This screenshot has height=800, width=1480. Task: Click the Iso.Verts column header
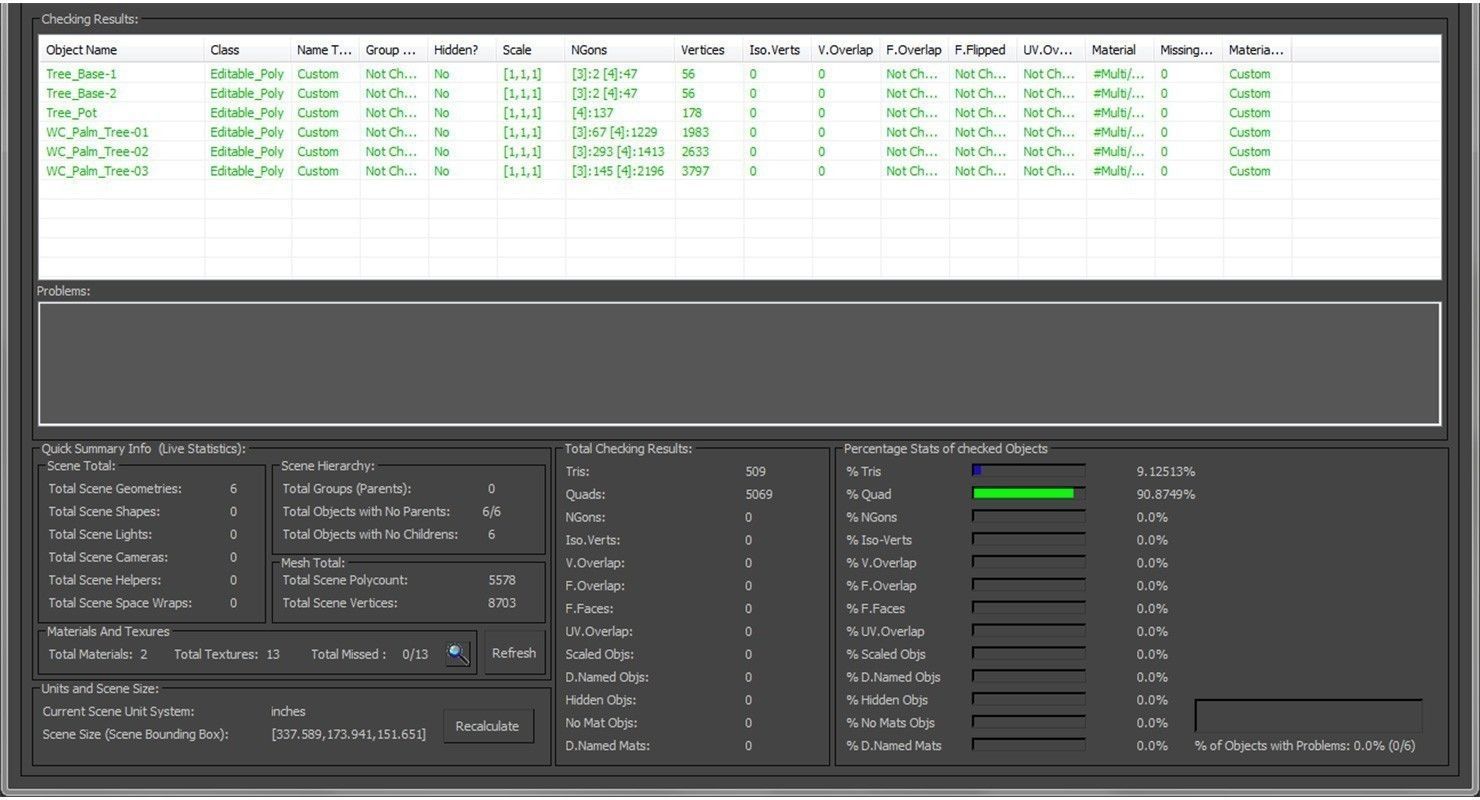point(777,50)
